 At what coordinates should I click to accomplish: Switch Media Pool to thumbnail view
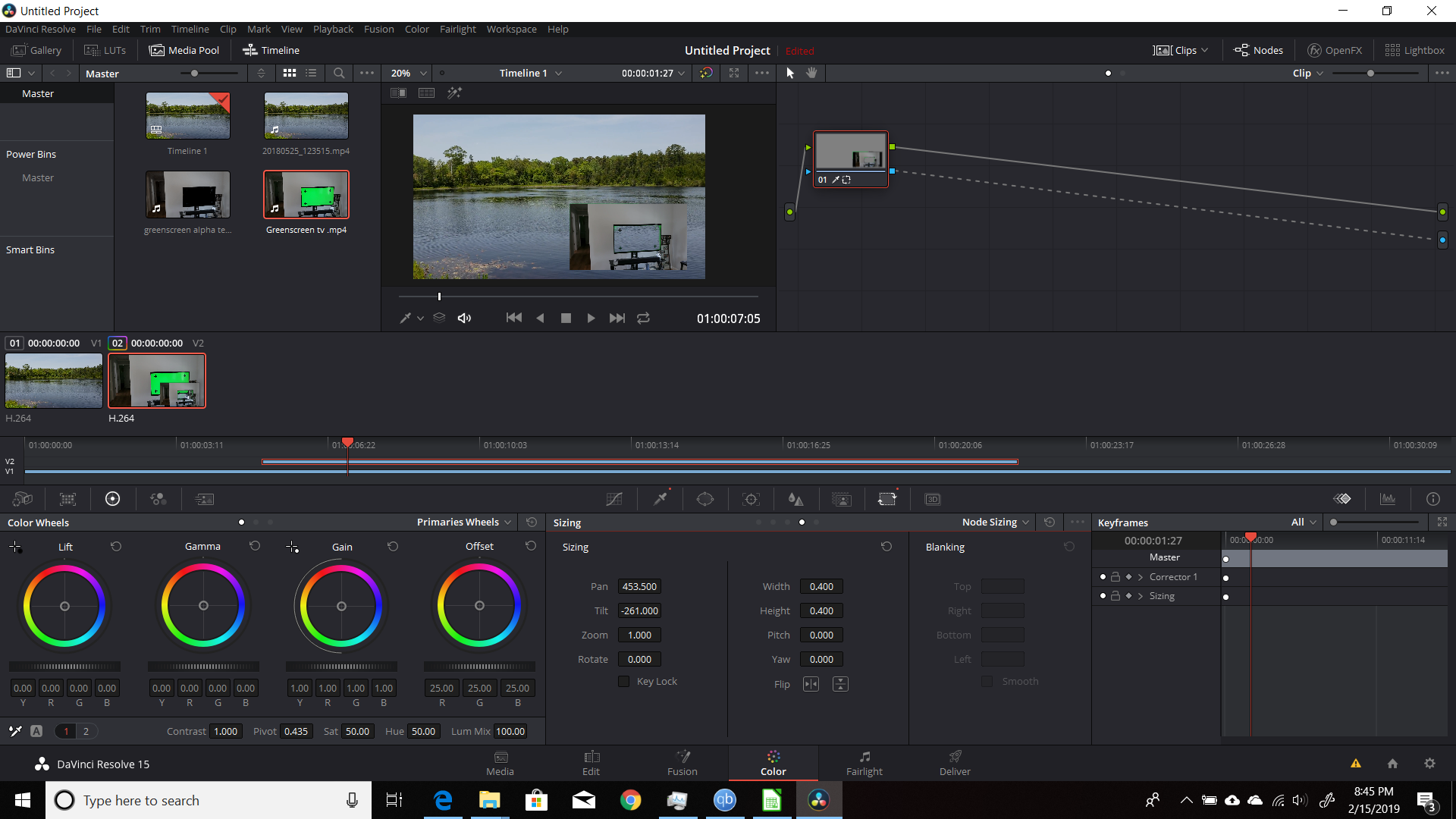(290, 73)
